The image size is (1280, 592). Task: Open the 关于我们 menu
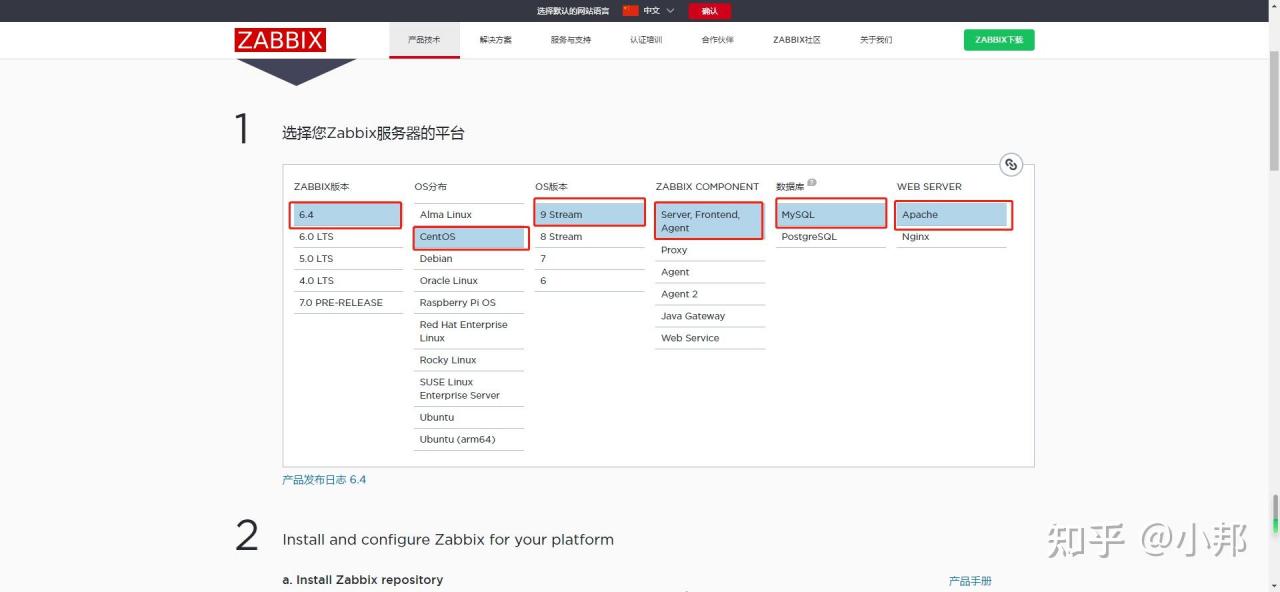876,40
